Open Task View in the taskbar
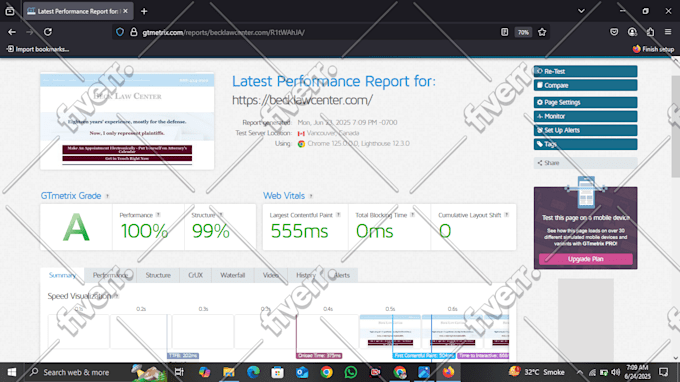Viewport: 680px width, 382px height. tap(179, 372)
